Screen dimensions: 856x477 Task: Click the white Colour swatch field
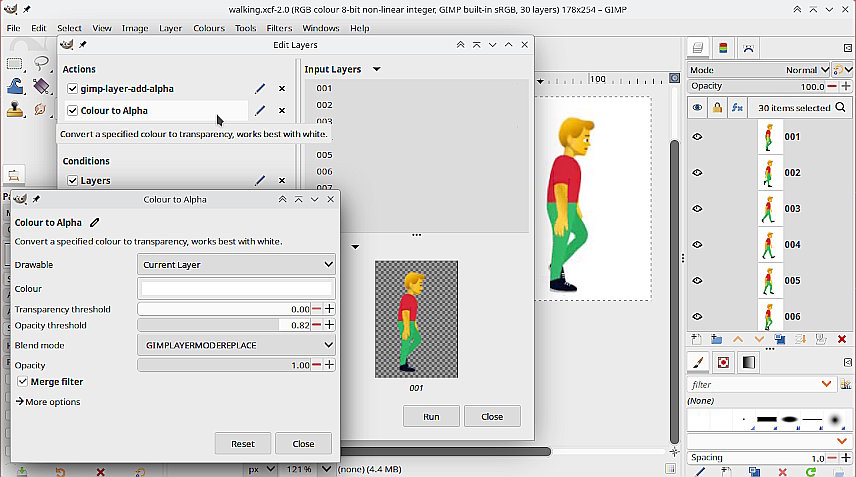236,289
